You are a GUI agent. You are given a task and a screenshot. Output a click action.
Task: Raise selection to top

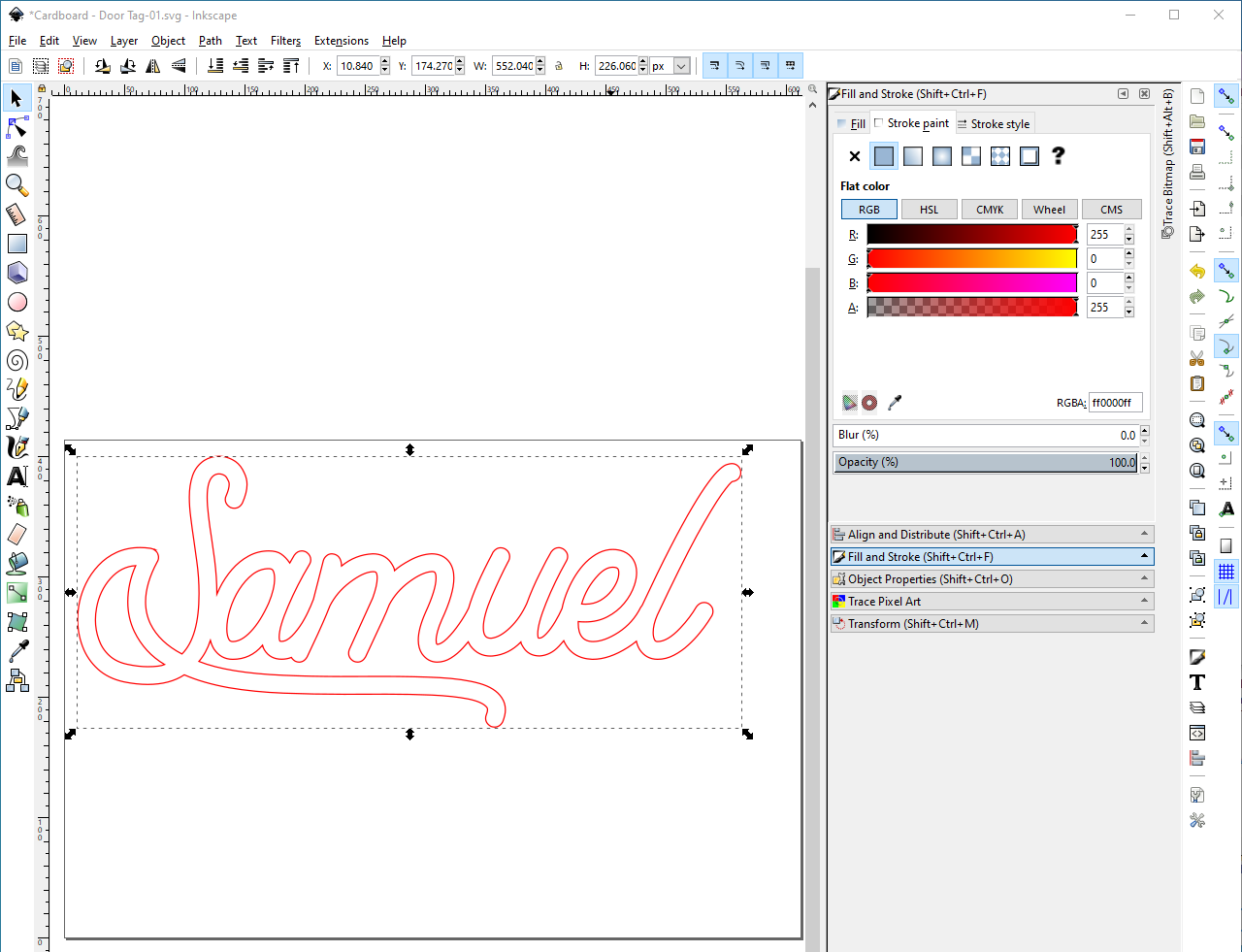tap(291, 66)
